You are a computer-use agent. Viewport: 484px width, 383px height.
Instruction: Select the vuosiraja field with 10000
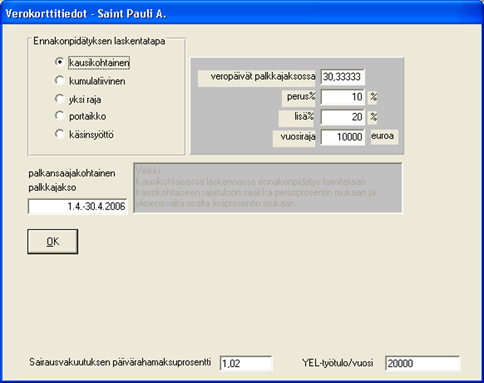point(342,137)
